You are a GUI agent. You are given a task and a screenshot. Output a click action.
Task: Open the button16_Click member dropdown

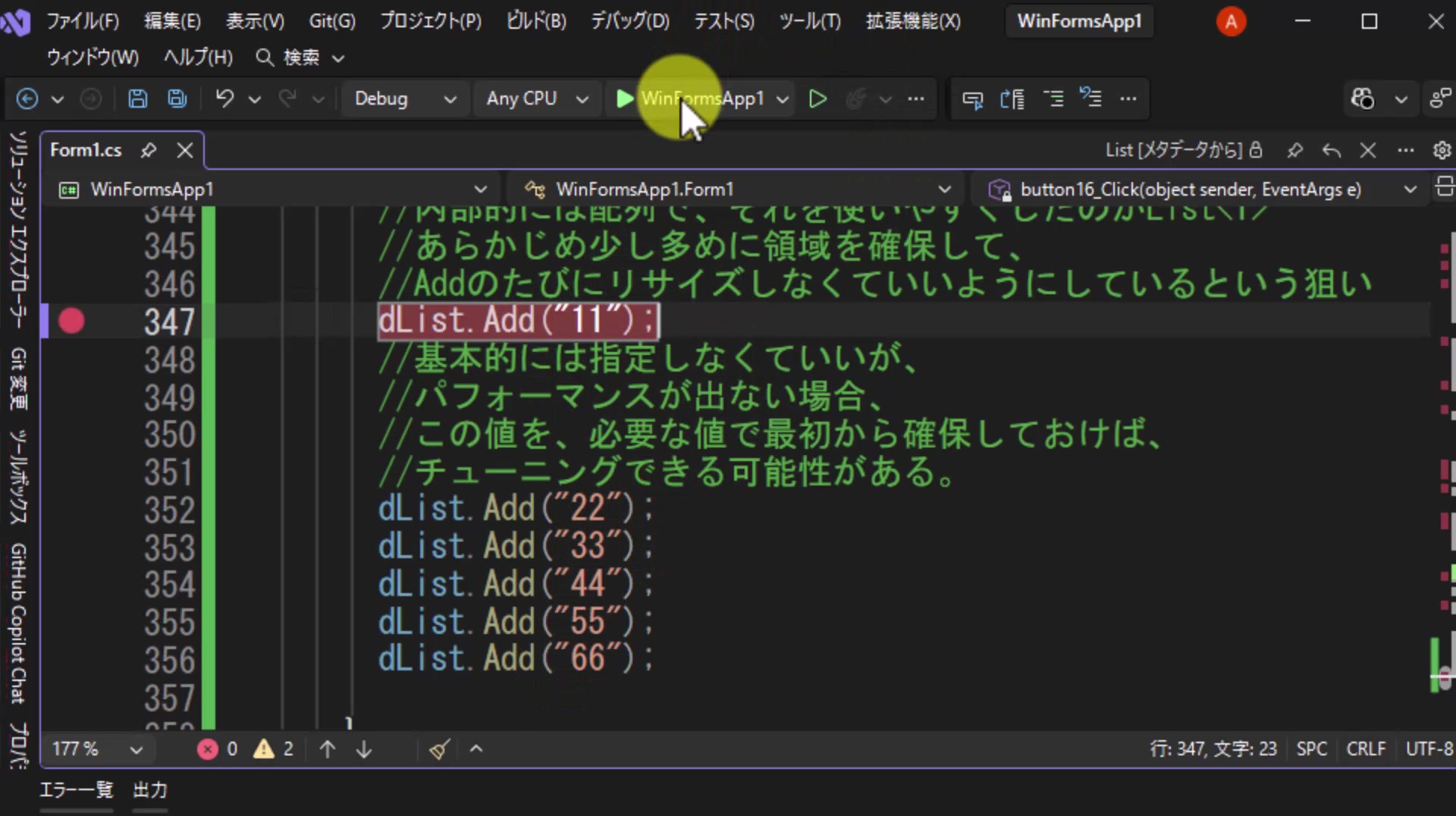(1201, 189)
